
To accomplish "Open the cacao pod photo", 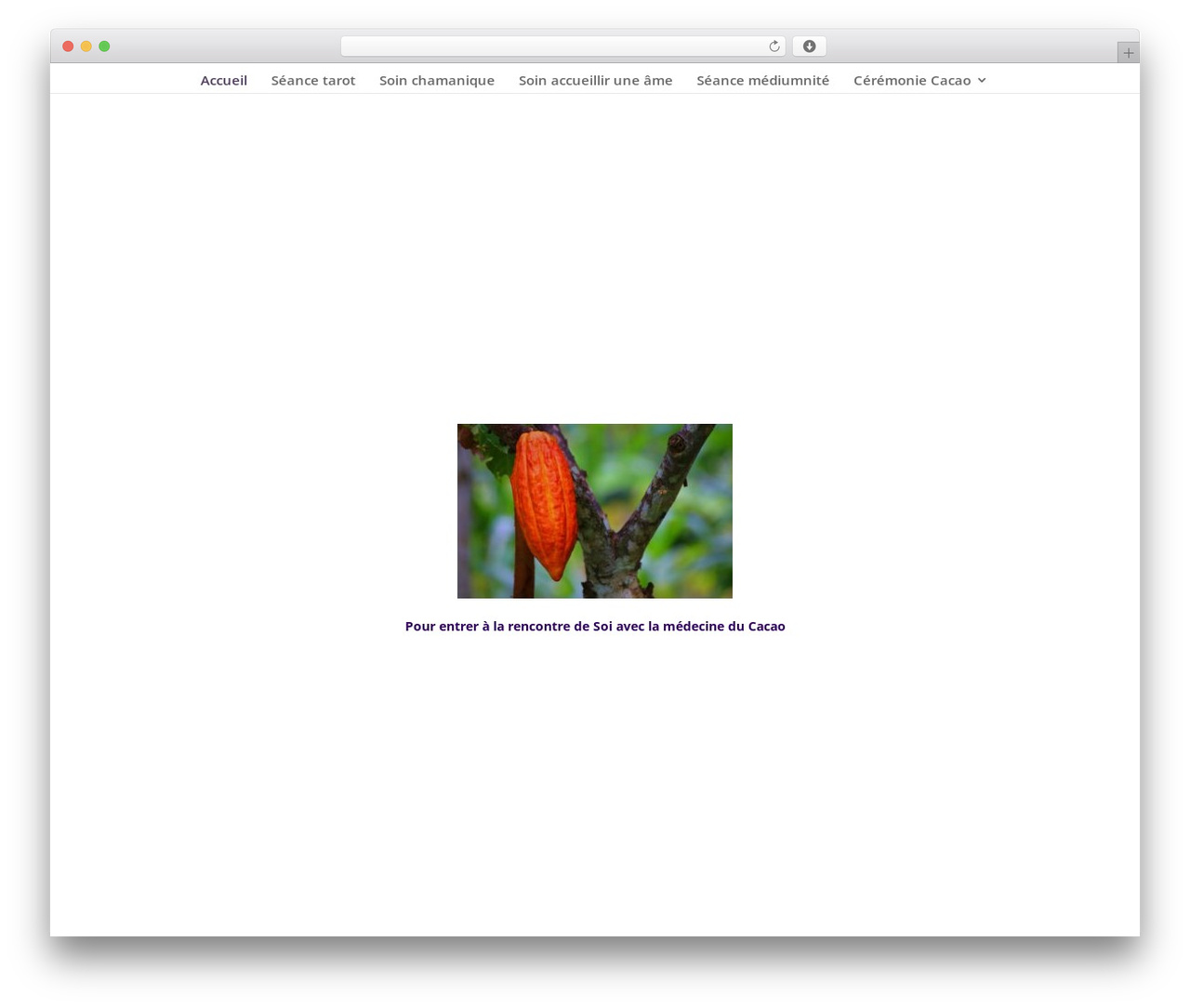I will (595, 511).
